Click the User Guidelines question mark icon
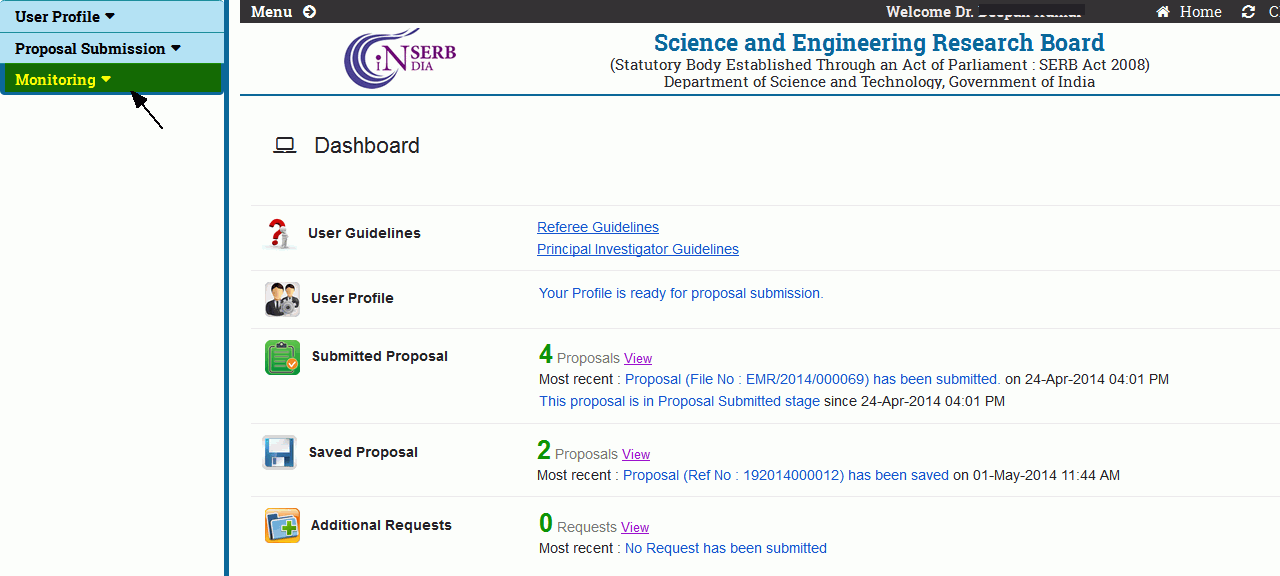Screen dimensions: 1280x576 (279, 234)
